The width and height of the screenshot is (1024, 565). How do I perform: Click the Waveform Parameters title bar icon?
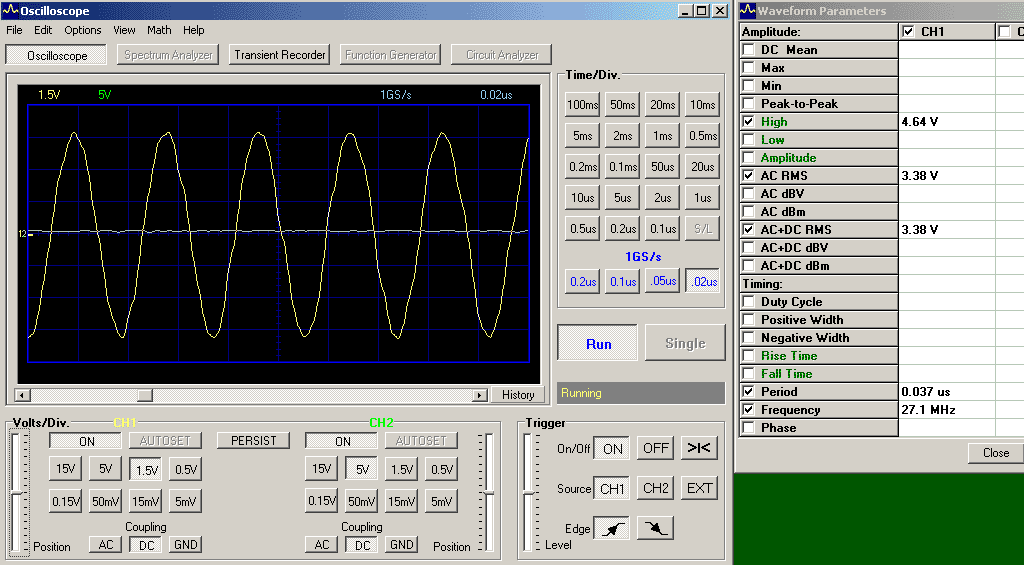click(x=746, y=11)
